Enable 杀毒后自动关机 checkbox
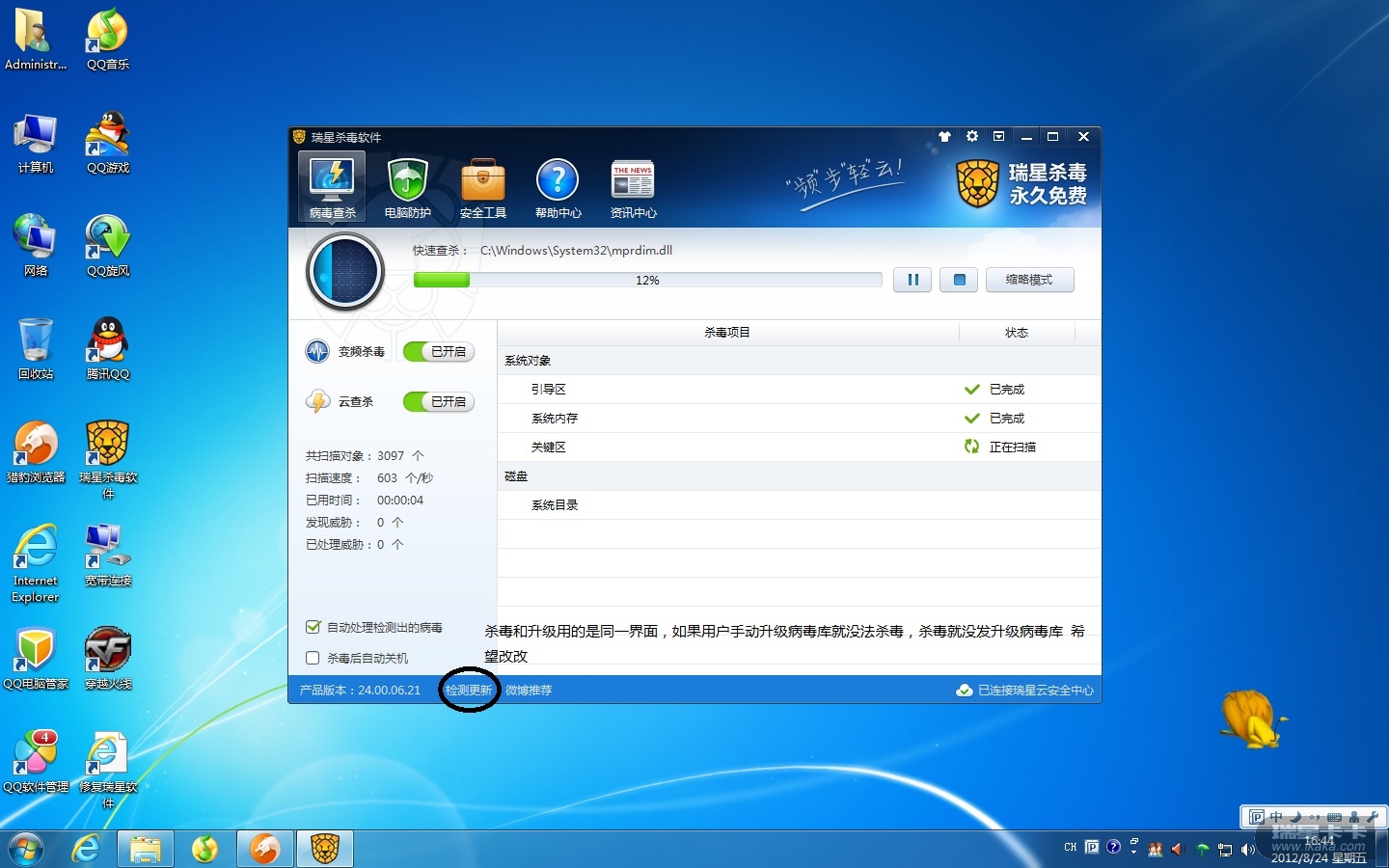Viewport: 1389px width, 868px height. pyautogui.click(x=313, y=658)
